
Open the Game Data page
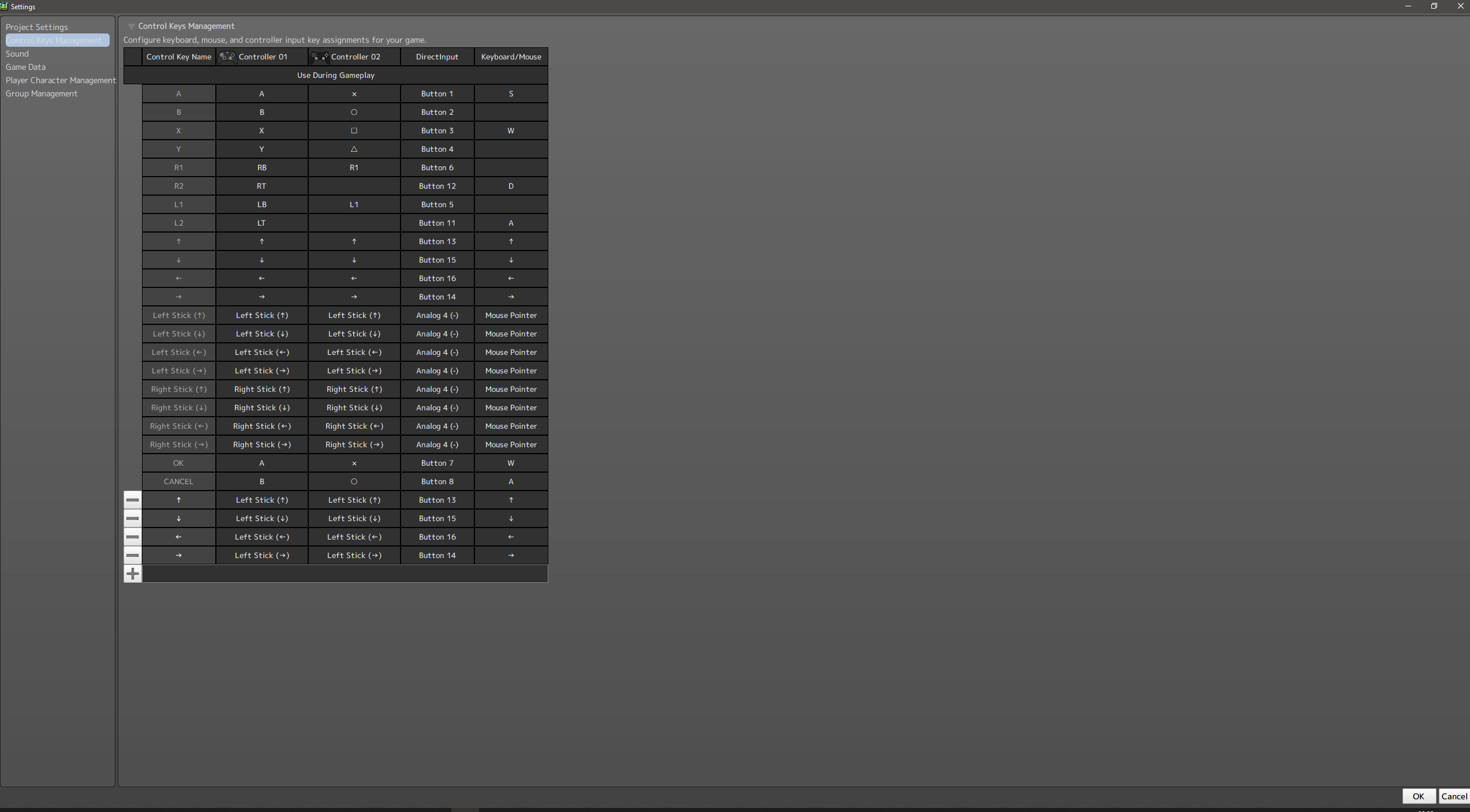(x=25, y=67)
